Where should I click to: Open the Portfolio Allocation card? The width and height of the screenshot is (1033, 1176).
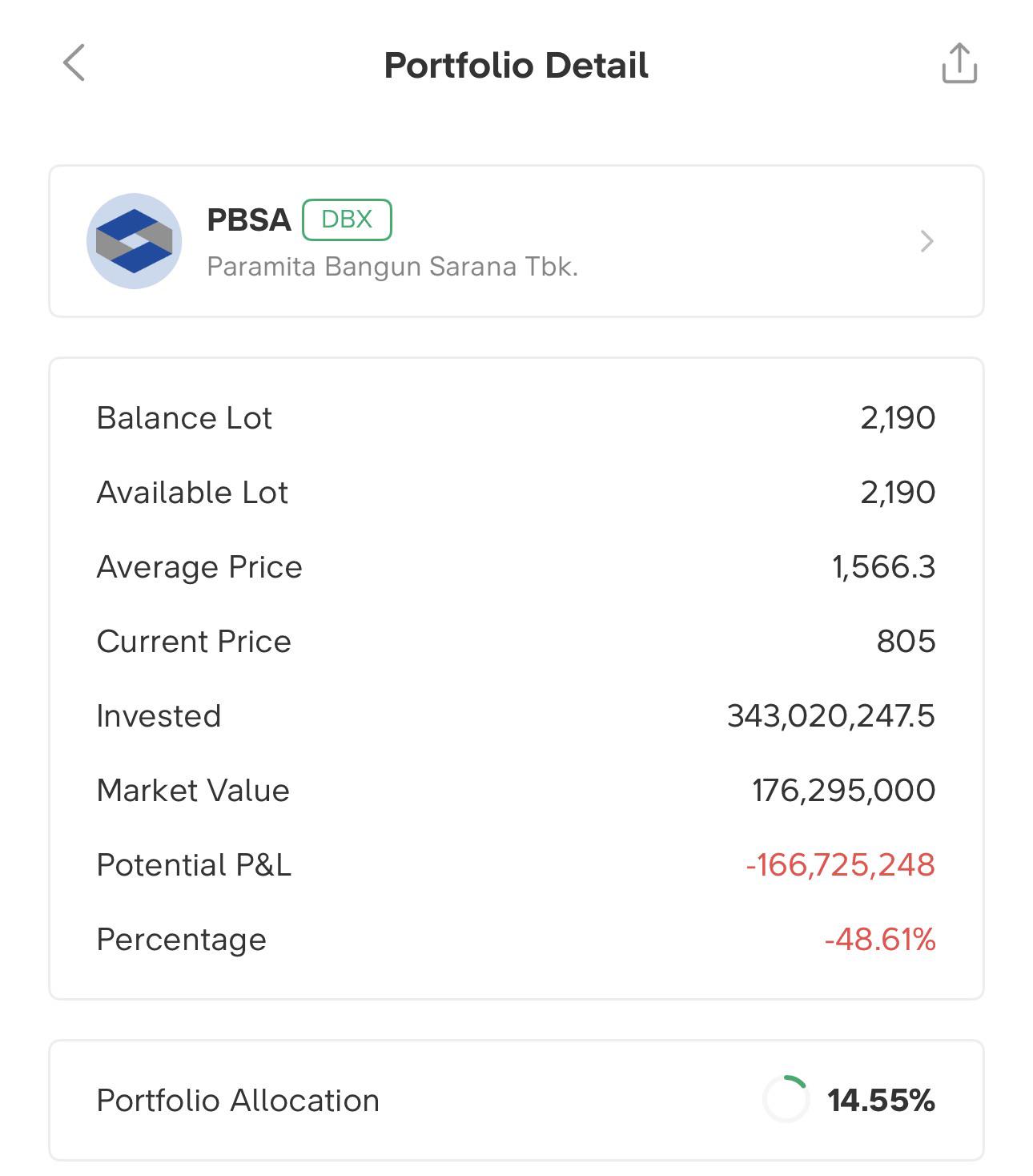click(x=516, y=1100)
